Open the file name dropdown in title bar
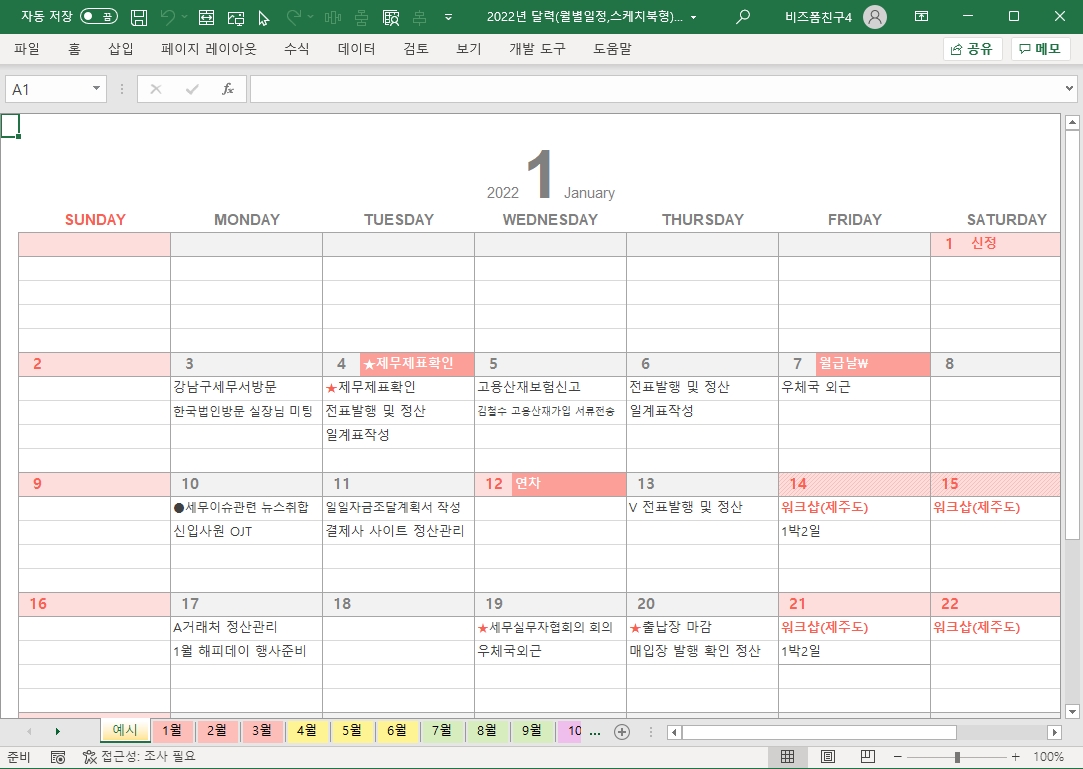The height and width of the screenshot is (769, 1083). pyautogui.click(x=693, y=17)
